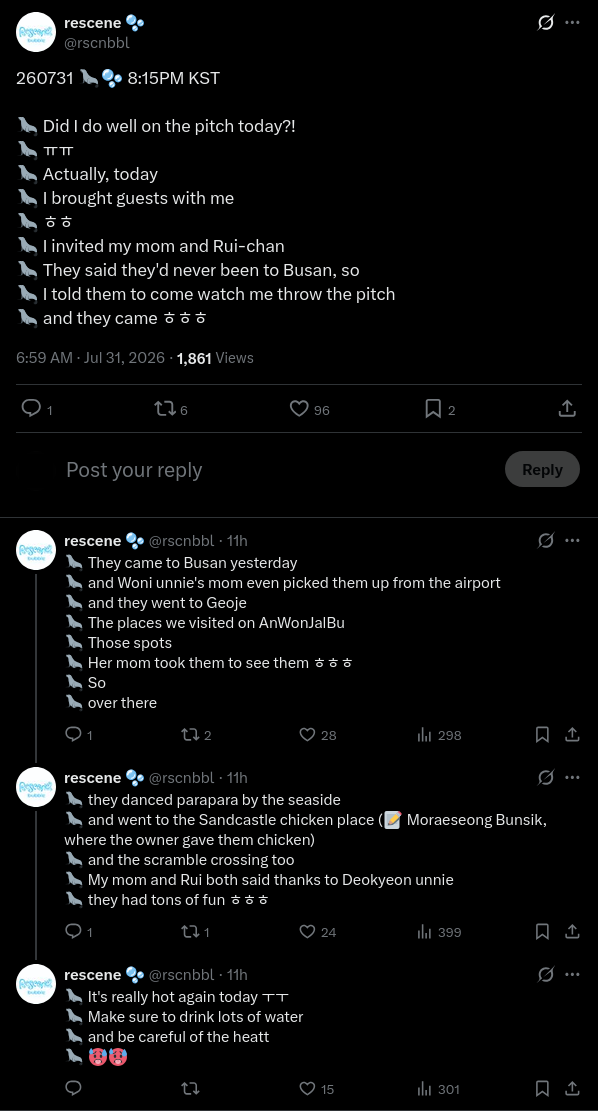Share the hot weather reply

click(572, 1089)
